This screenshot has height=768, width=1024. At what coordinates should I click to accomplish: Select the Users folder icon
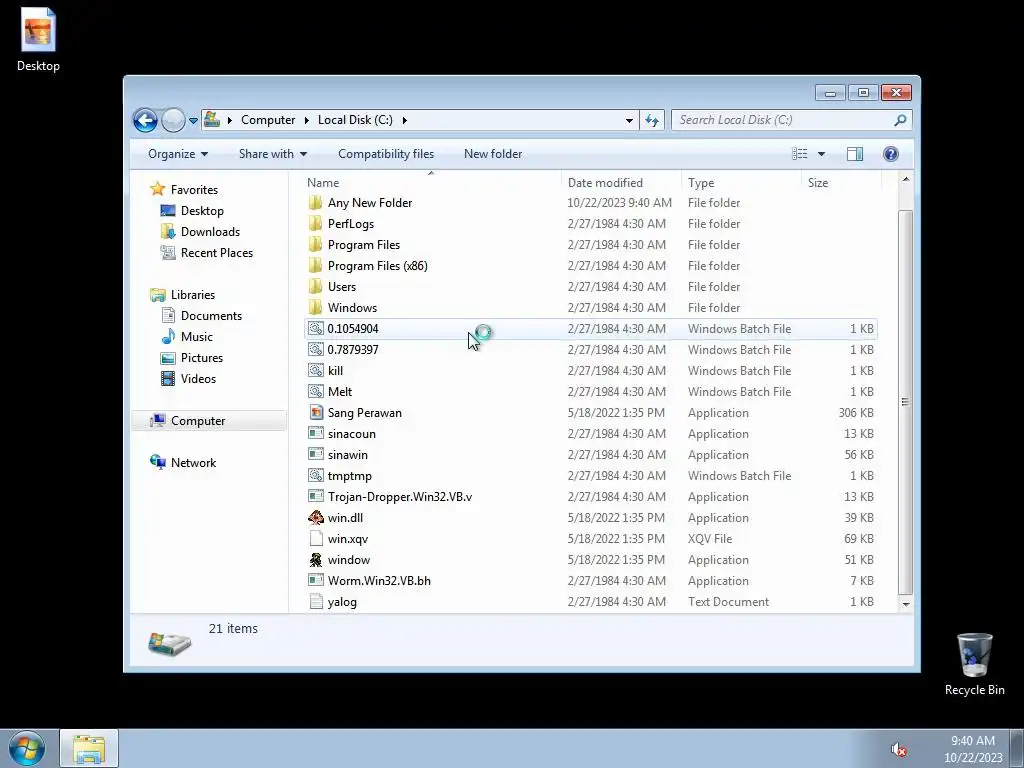tap(315, 287)
